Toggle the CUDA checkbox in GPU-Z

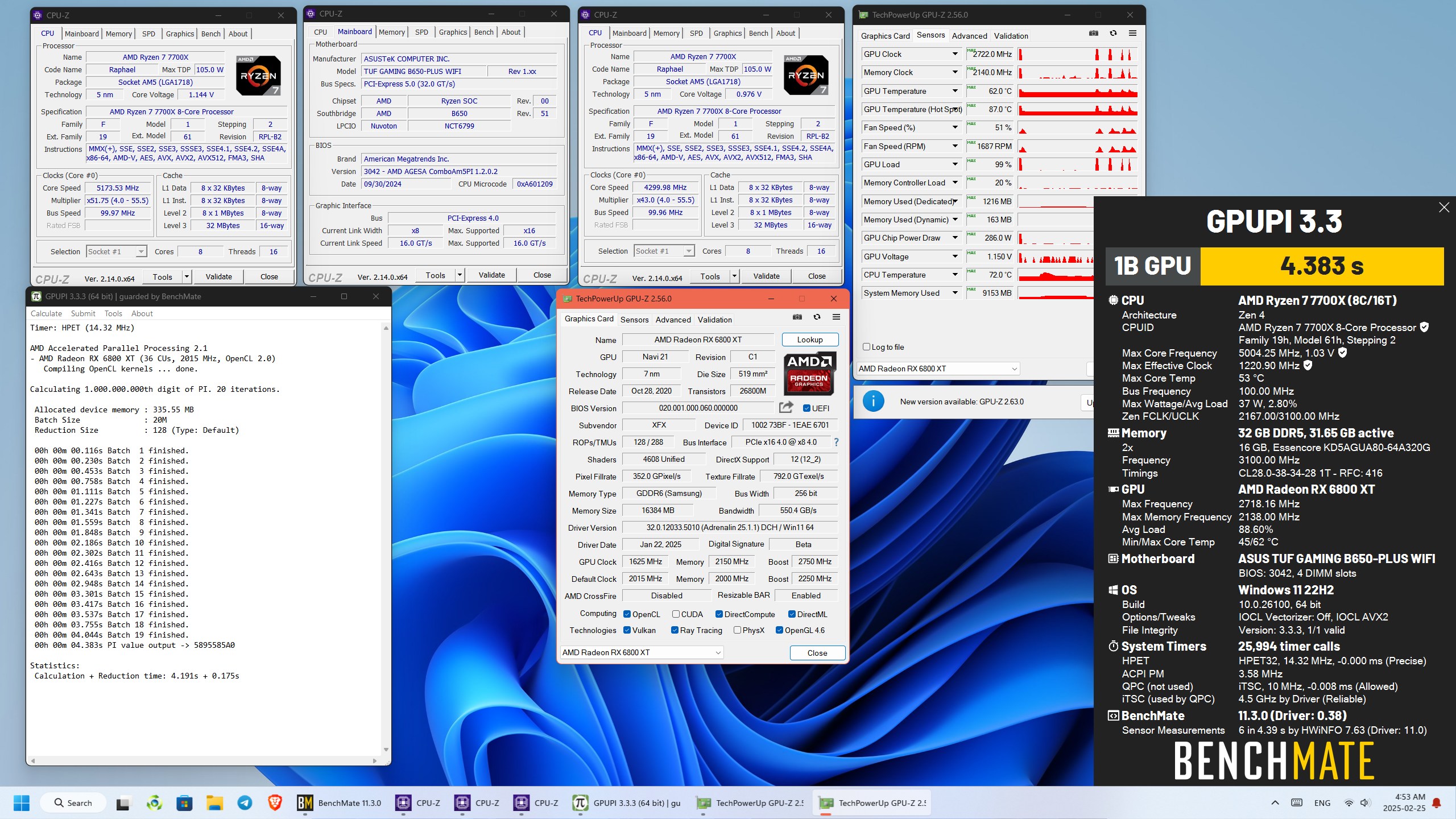pos(676,614)
